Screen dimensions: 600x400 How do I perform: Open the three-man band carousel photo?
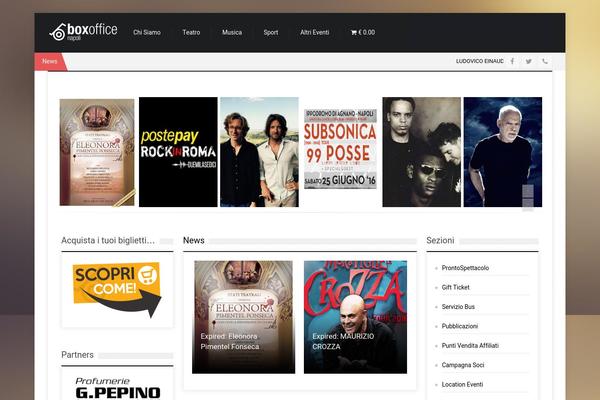(x=422, y=152)
